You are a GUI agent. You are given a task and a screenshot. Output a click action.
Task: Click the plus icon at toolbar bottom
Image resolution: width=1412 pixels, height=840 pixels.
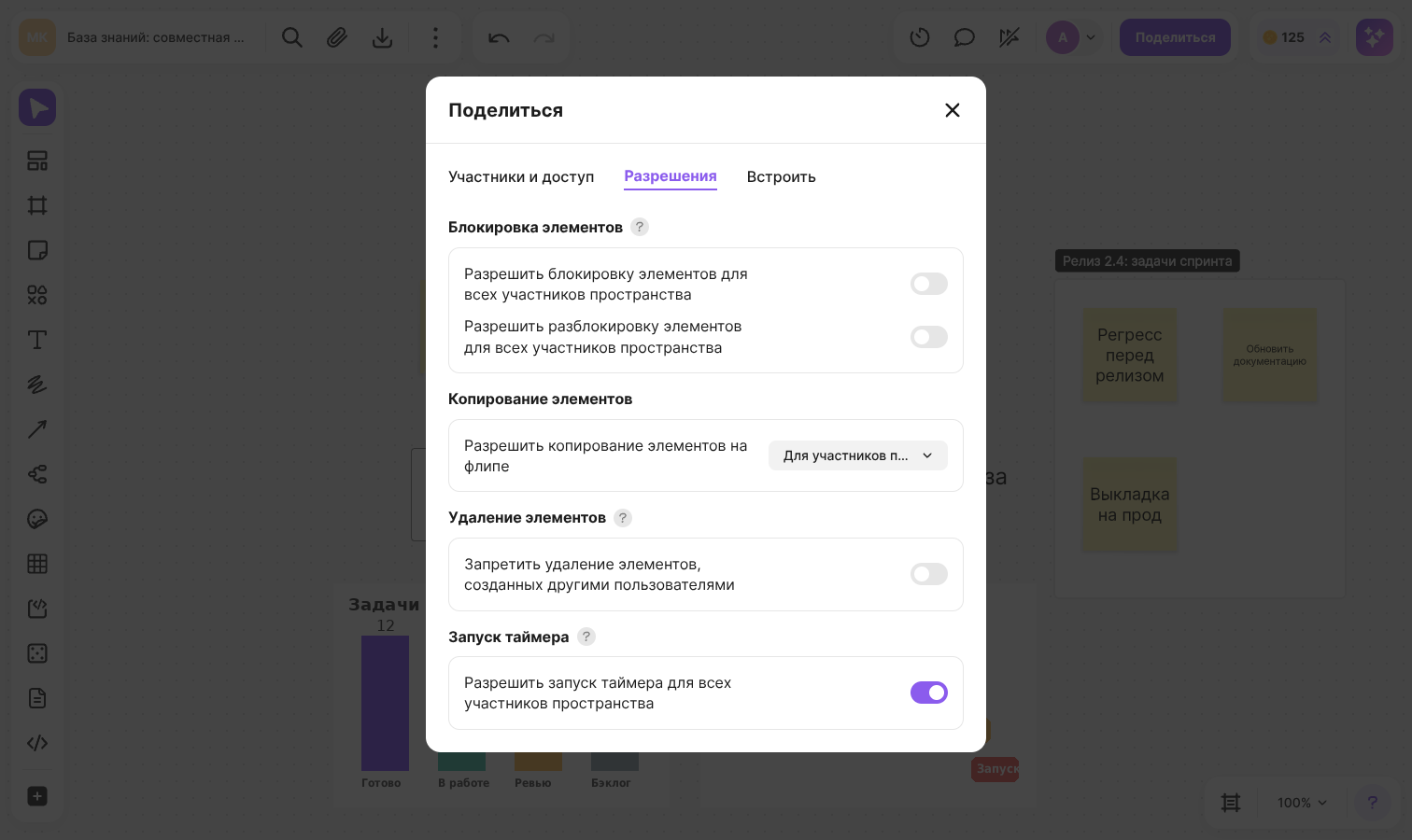(37, 796)
